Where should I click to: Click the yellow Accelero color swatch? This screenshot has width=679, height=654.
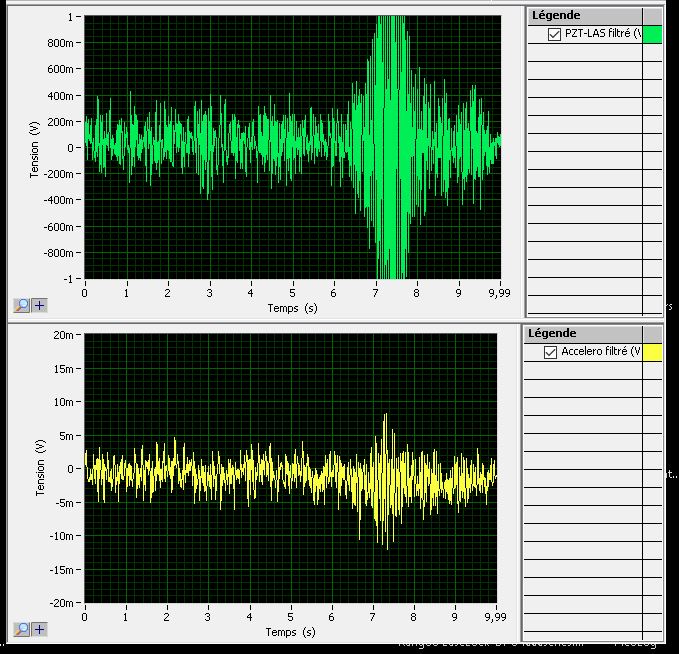(652, 352)
